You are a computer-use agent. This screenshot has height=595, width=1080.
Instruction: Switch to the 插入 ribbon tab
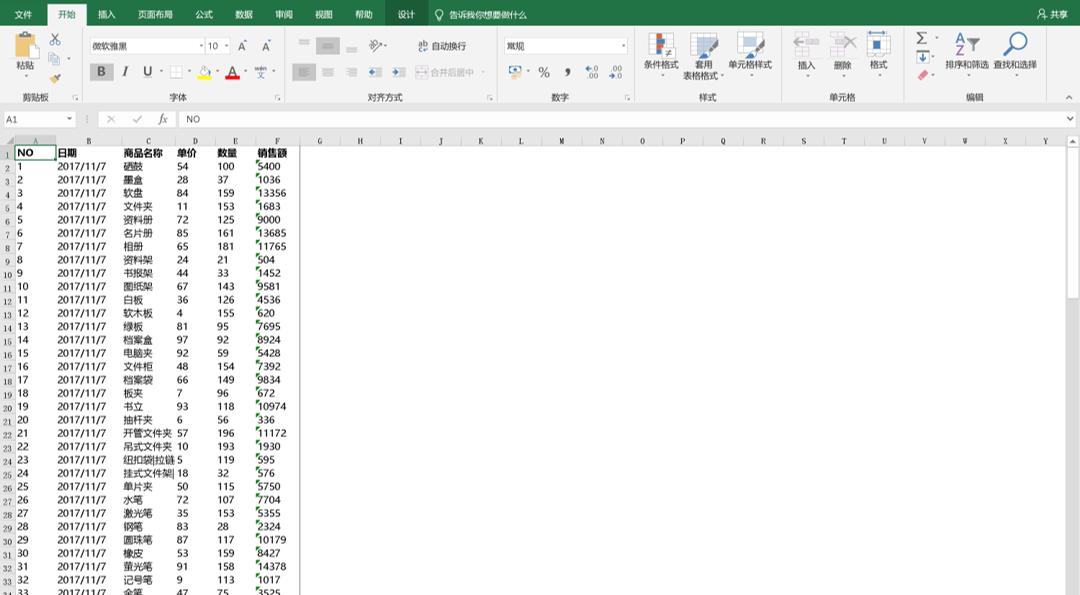click(107, 15)
